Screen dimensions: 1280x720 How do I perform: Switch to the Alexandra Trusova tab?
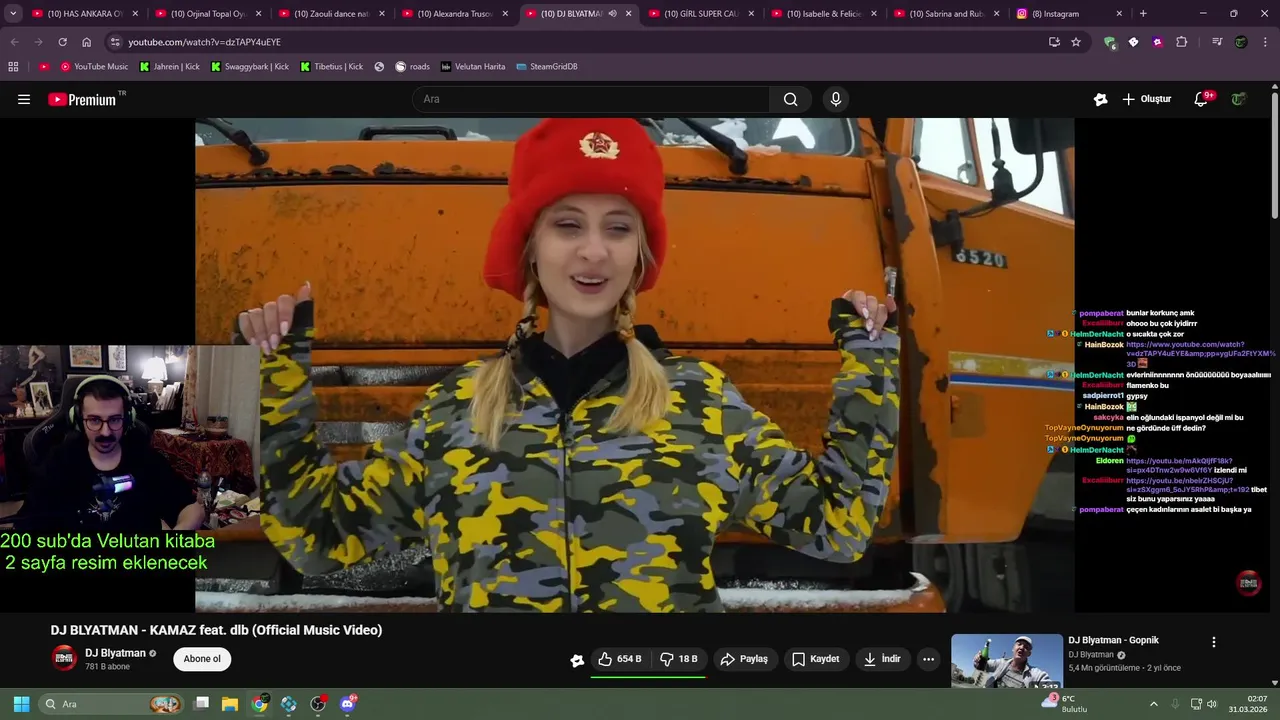click(x=454, y=14)
